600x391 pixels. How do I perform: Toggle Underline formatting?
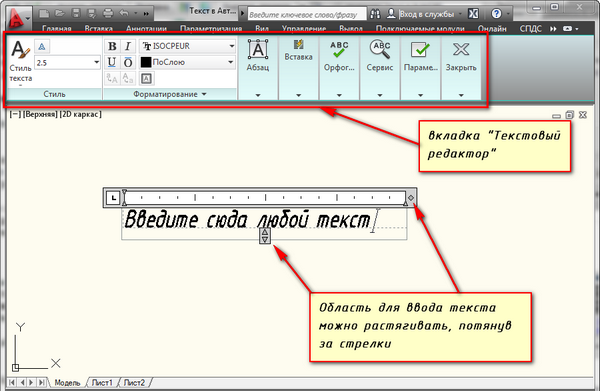(112, 62)
